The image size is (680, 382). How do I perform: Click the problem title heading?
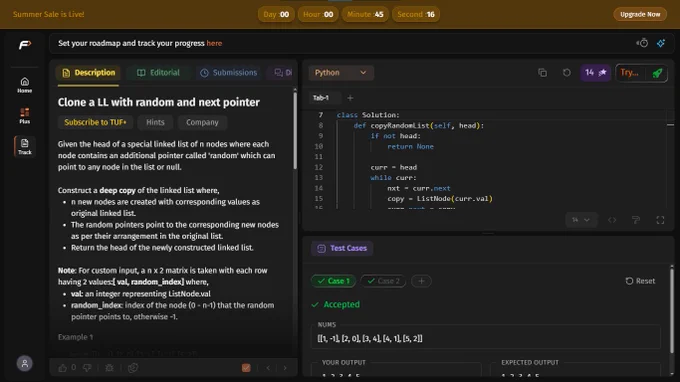tap(159, 102)
